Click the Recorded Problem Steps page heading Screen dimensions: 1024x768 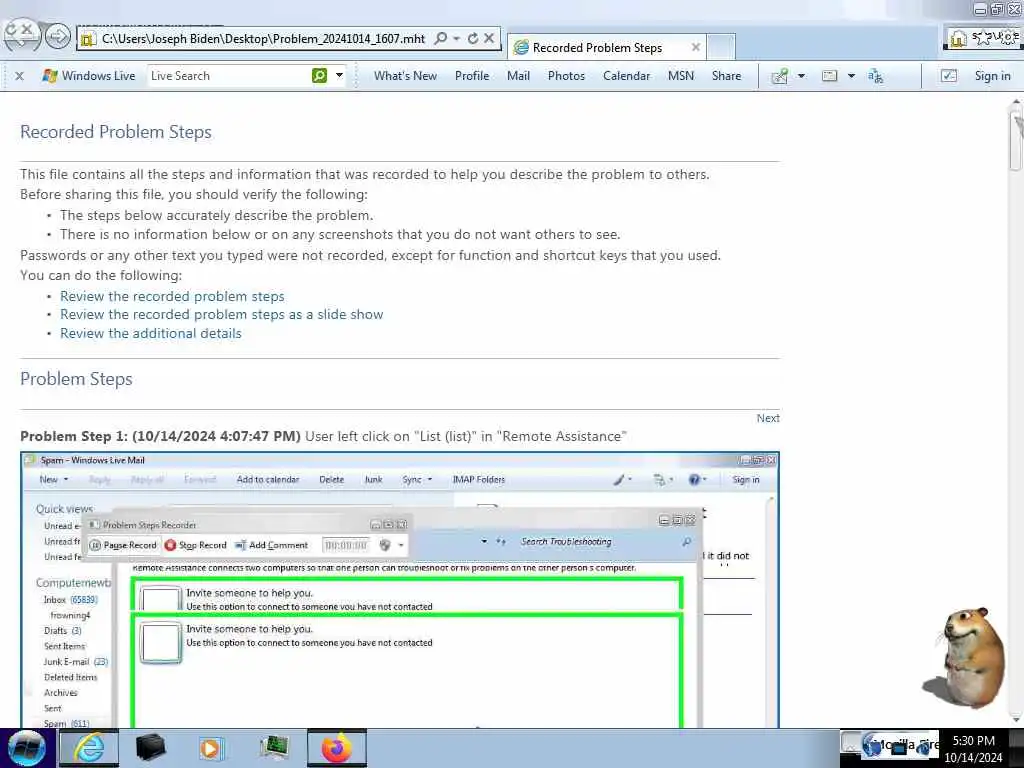tap(116, 132)
